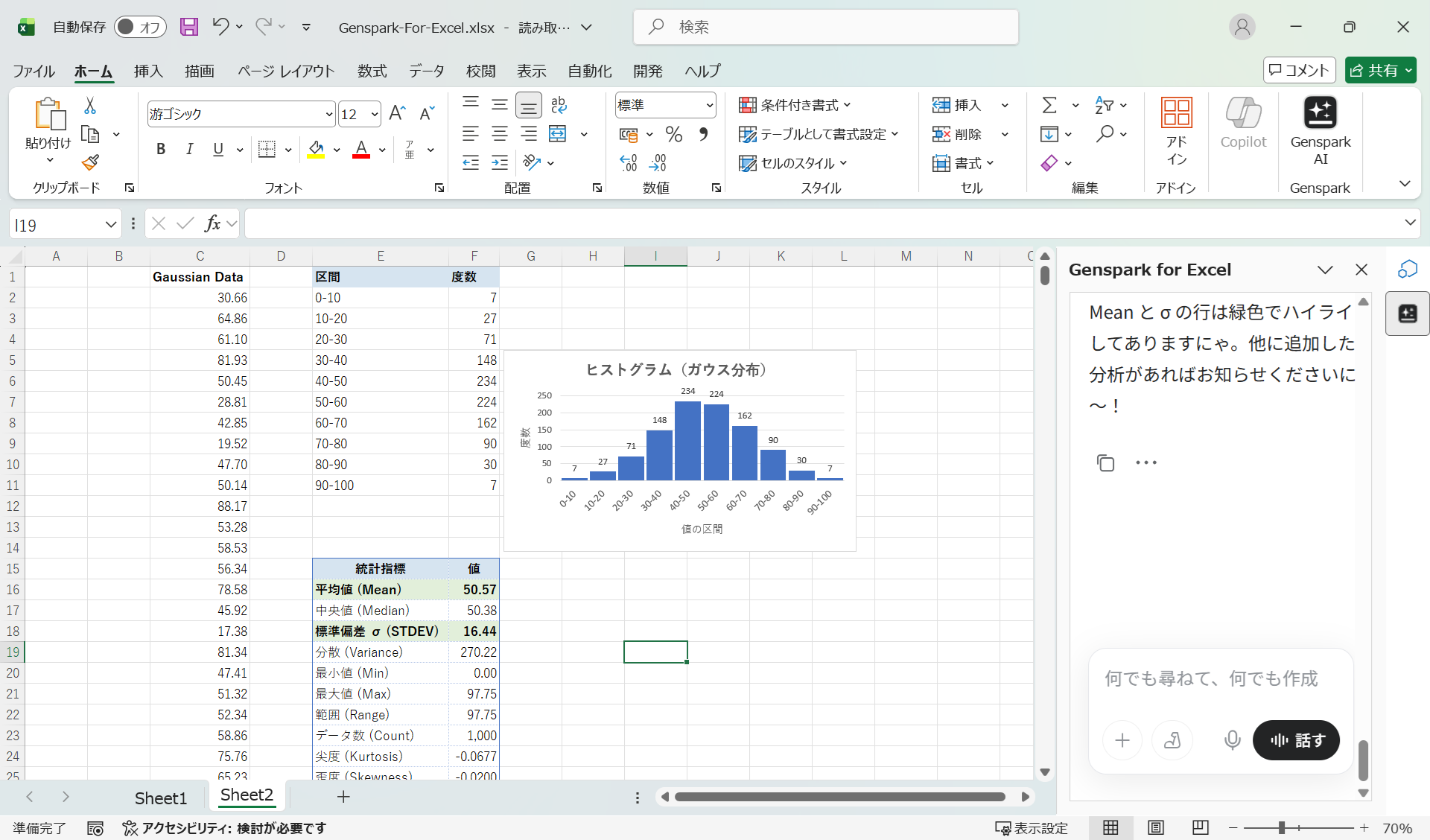Copy the Genspark AI response
The height and width of the screenshot is (840, 1430).
[x=1105, y=462]
